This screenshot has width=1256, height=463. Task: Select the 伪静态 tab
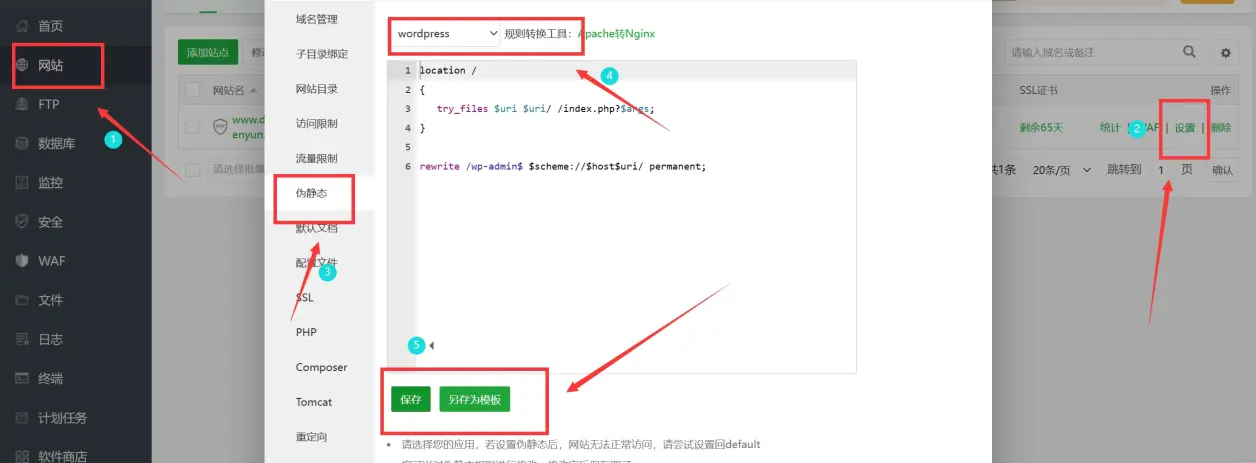[x=310, y=193]
